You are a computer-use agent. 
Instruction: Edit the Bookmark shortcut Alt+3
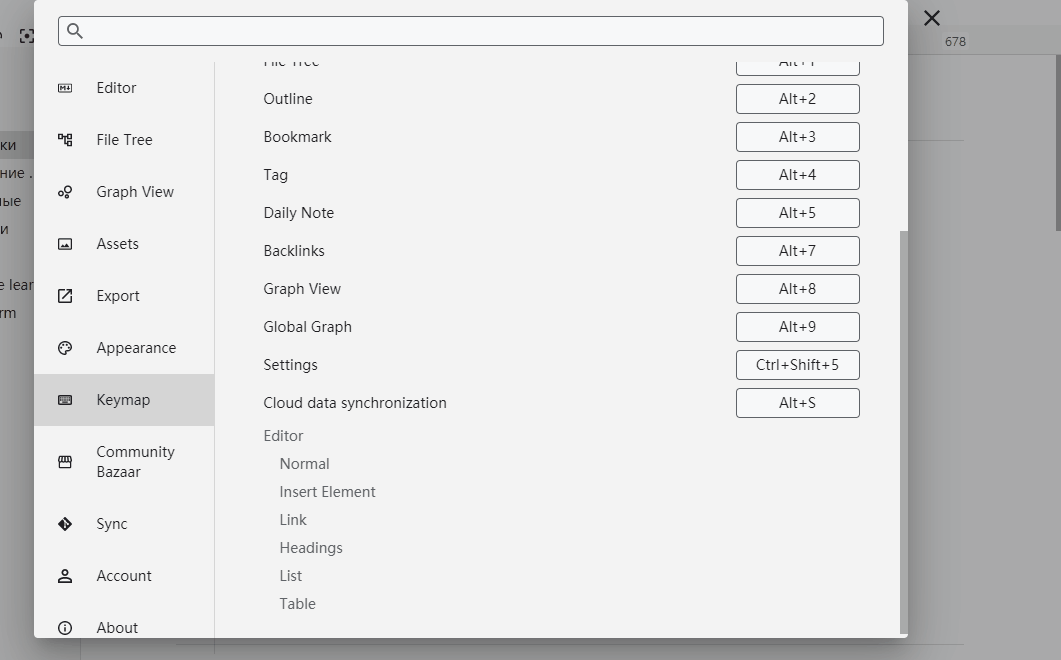798,137
